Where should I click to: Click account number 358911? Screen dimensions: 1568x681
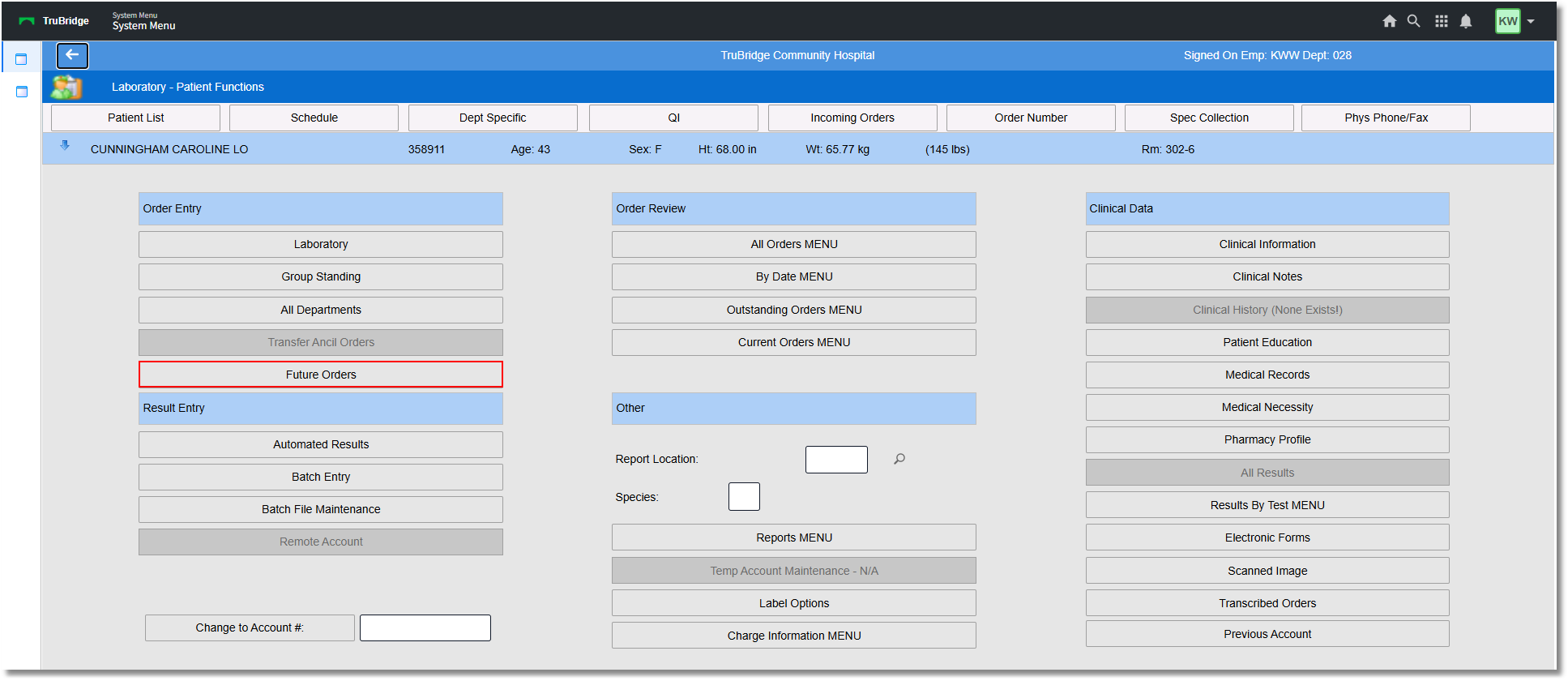coord(426,149)
